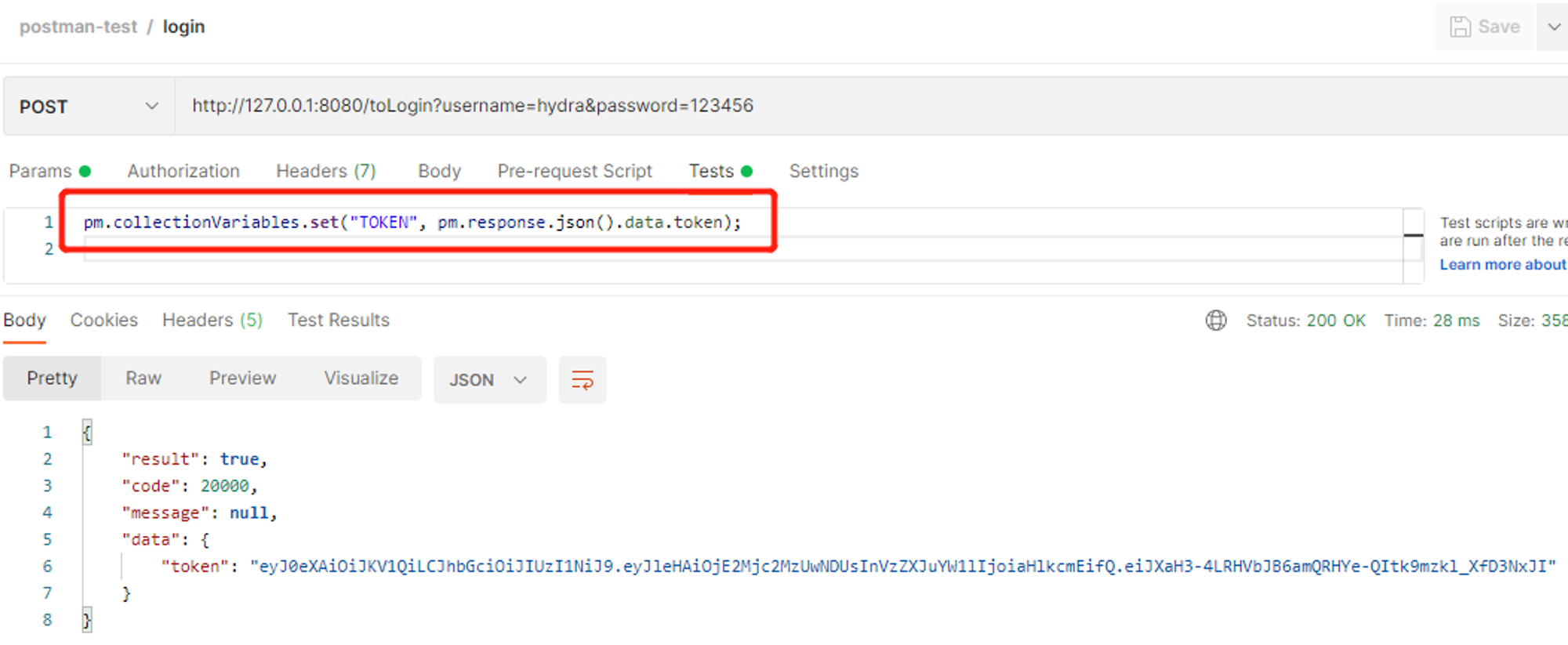Click the login request name
This screenshot has width=1568, height=645.
(x=183, y=27)
